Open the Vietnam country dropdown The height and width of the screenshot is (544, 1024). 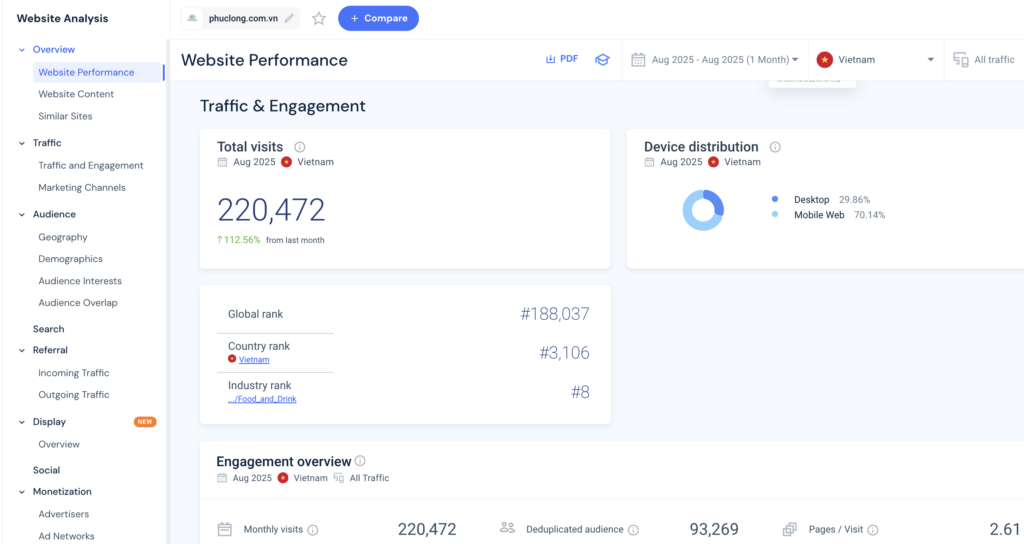875,60
